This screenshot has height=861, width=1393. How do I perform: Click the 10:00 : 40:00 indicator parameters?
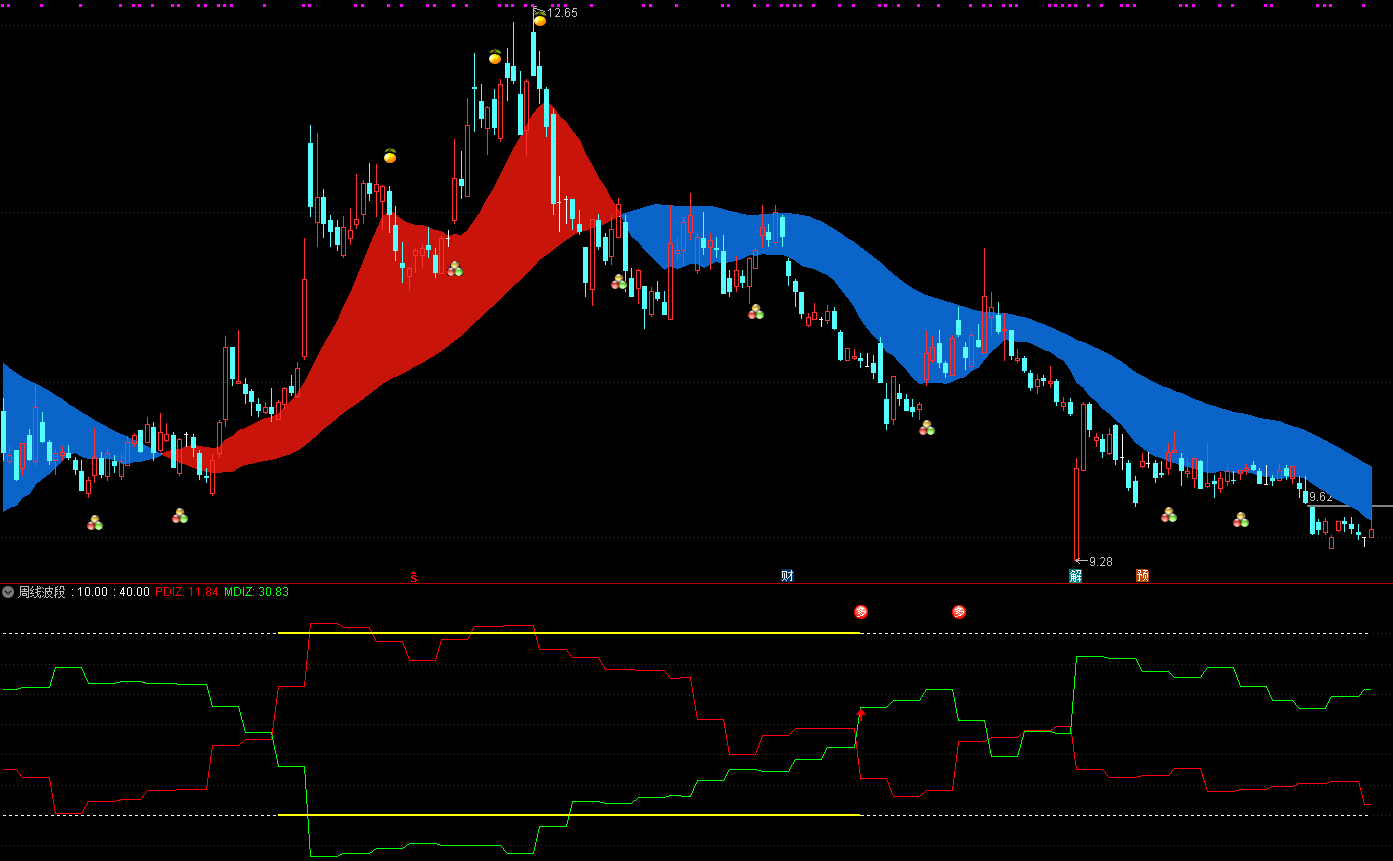[114, 592]
